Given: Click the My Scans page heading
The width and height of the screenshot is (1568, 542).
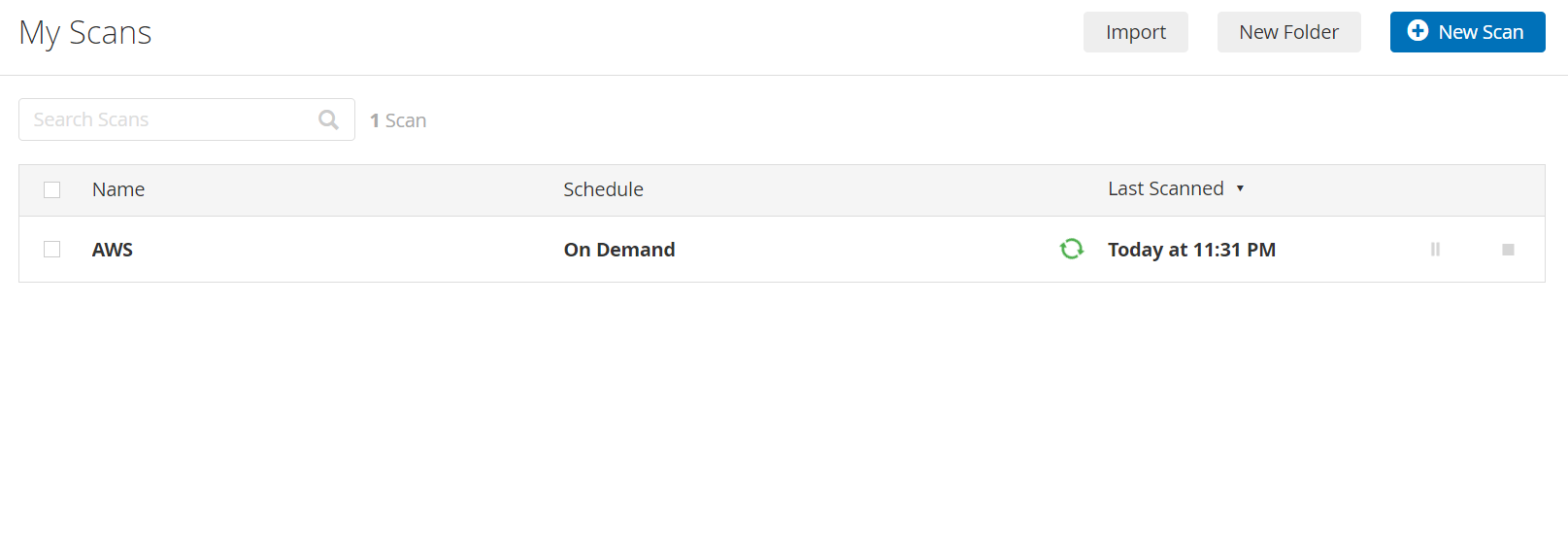Looking at the screenshot, I should coord(85,33).
